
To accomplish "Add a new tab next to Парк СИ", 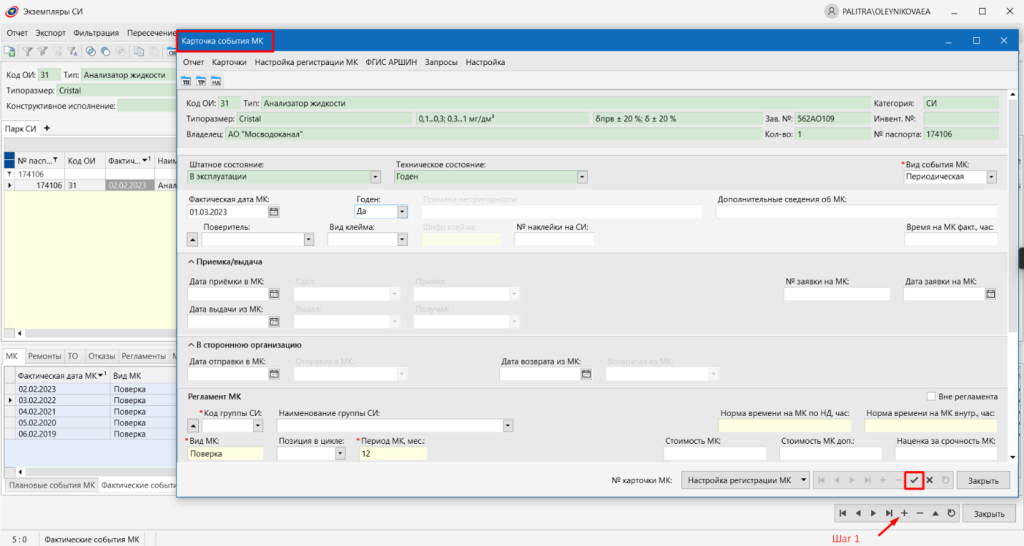I will tap(46, 129).
